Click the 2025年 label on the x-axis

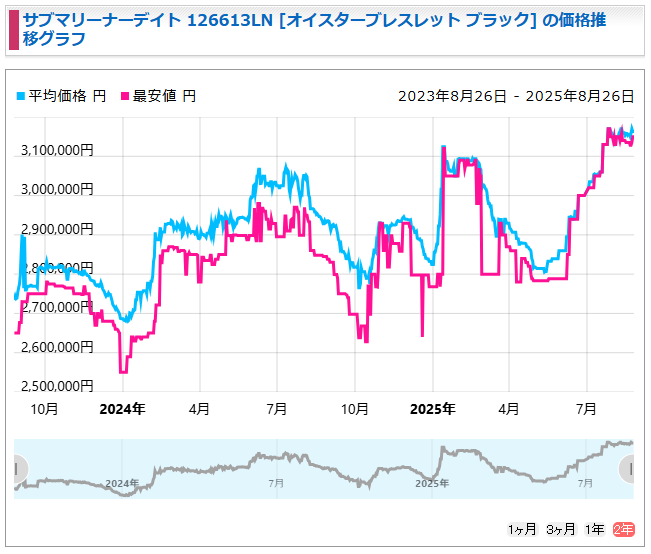pyautogui.click(x=433, y=409)
